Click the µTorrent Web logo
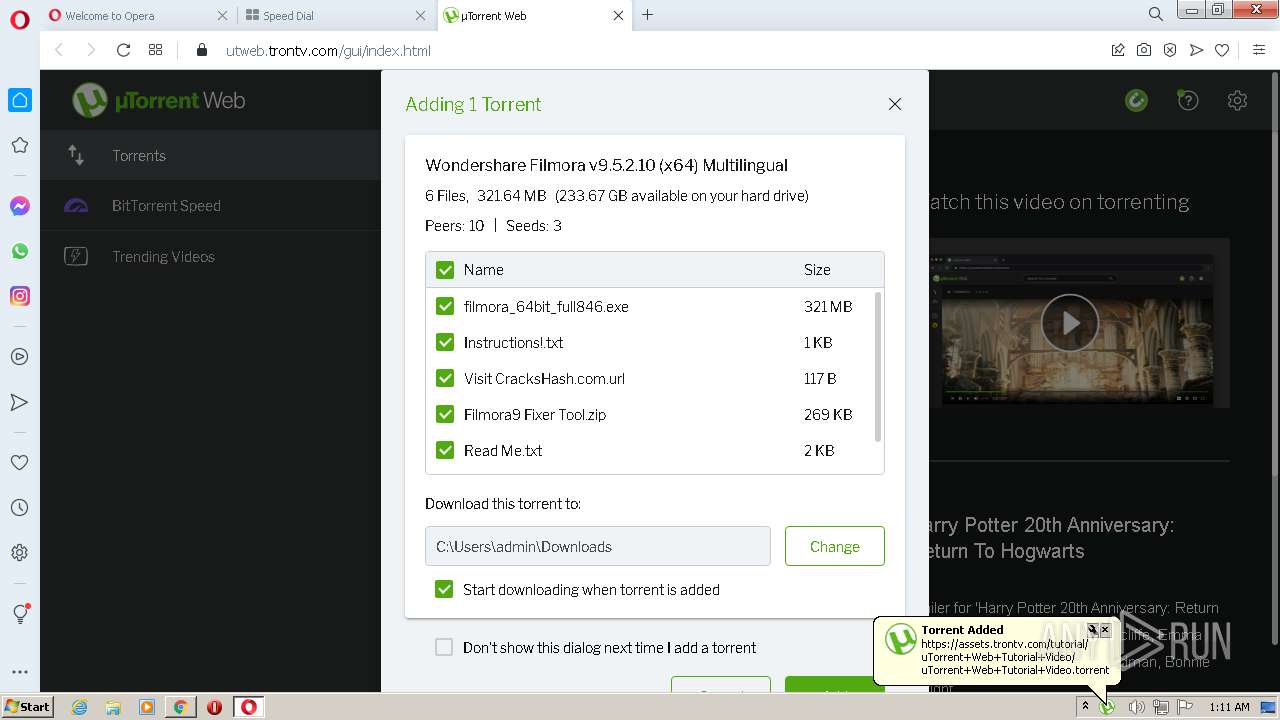 pyautogui.click(x=158, y=100)
